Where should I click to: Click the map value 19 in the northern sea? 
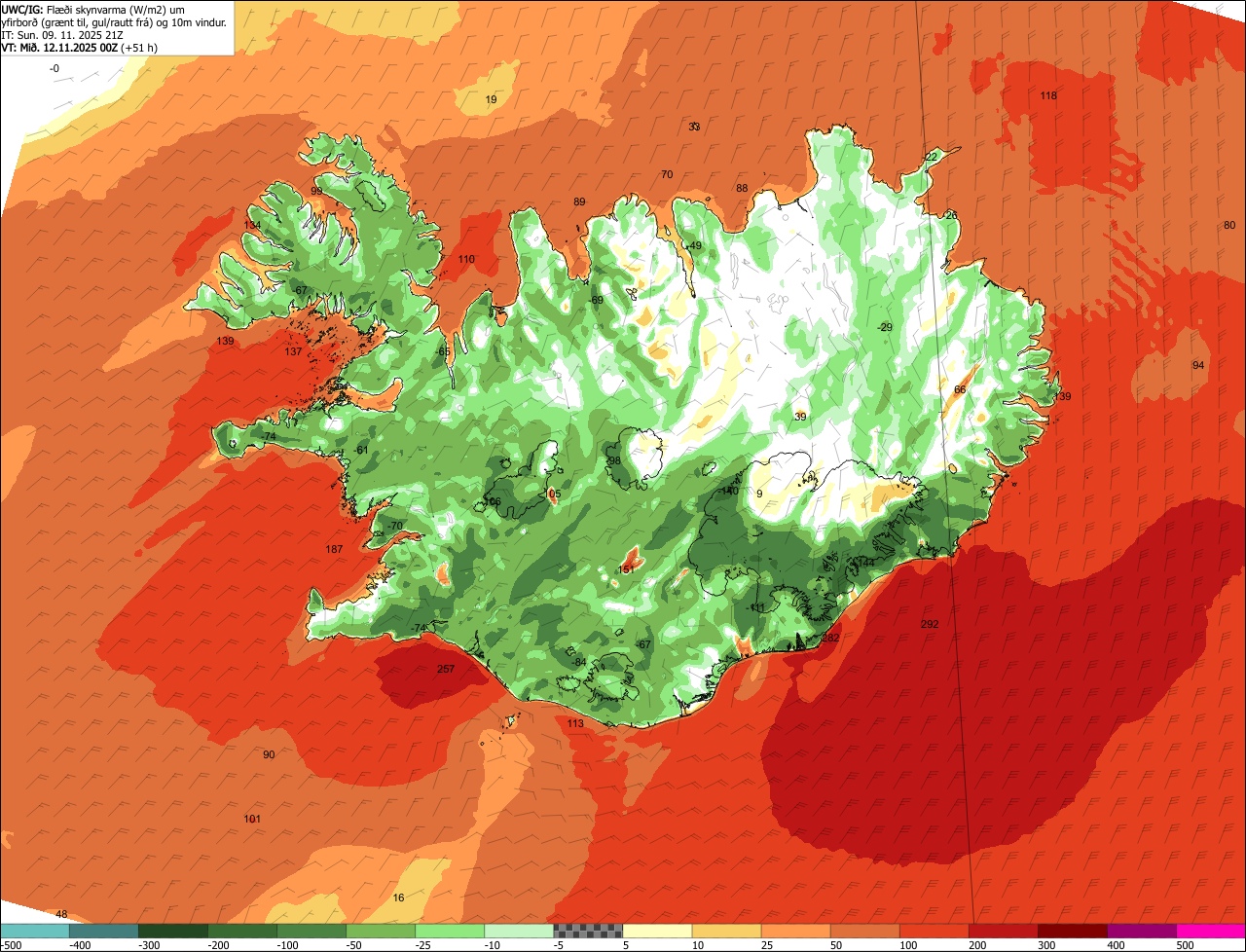coord(491,99)
